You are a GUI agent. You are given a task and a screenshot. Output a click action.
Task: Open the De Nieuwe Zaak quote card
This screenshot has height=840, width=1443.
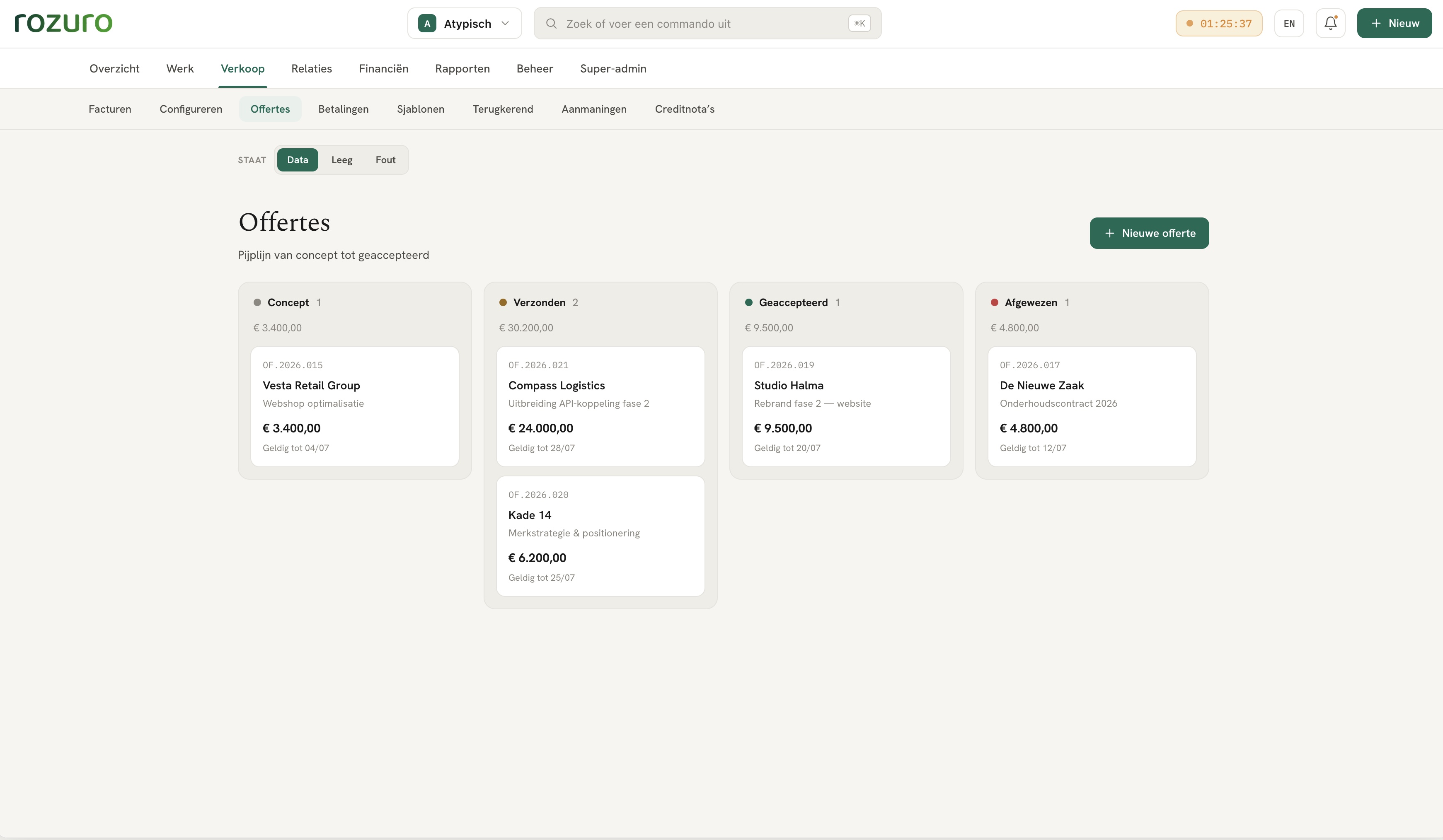[1092, 406]
